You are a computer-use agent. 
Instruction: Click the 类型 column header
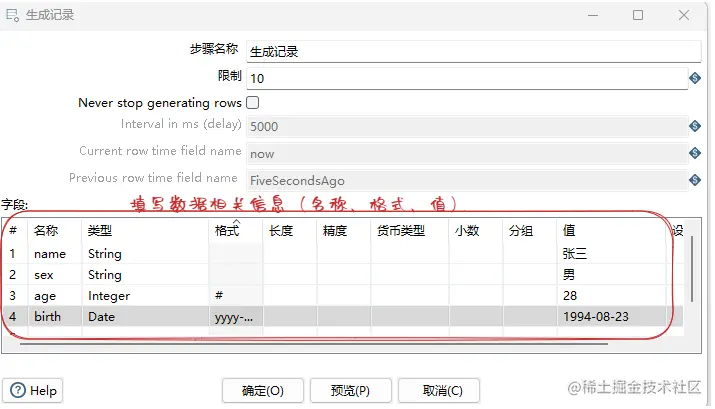click(x=145, y=231)
